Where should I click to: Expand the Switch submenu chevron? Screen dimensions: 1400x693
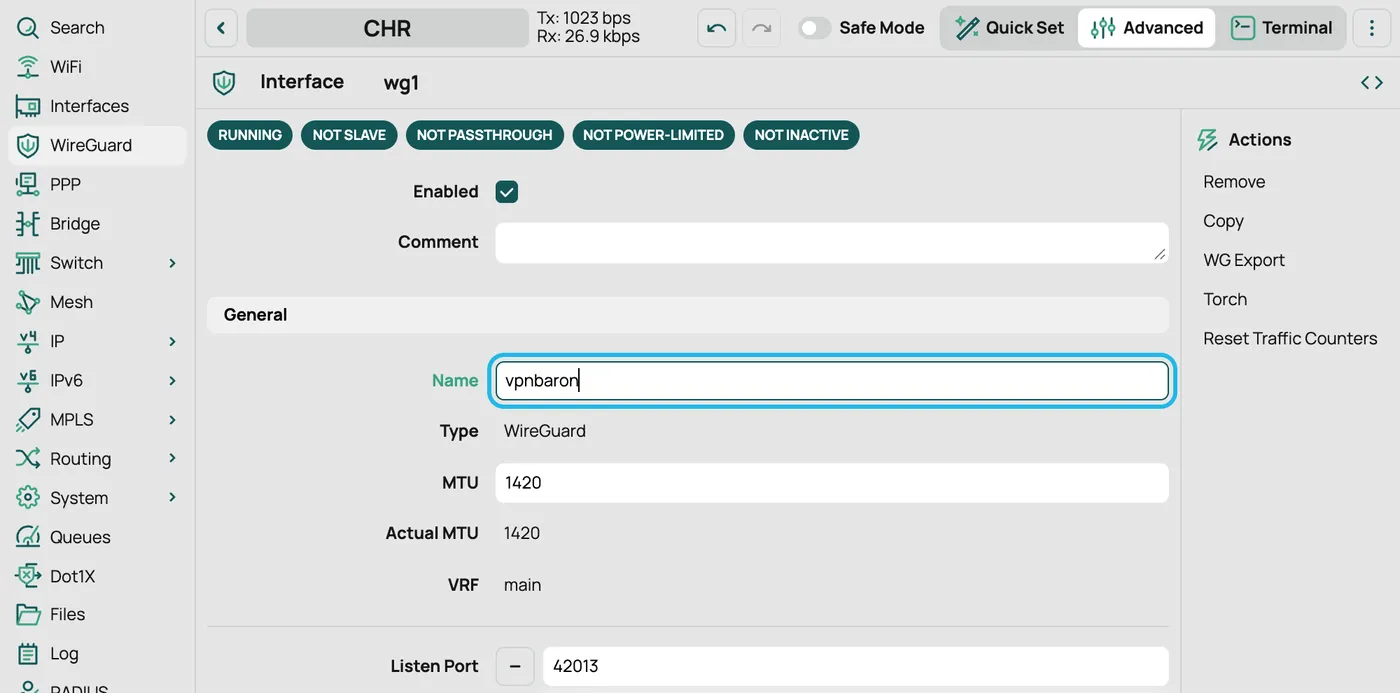[x=172, y=263]
